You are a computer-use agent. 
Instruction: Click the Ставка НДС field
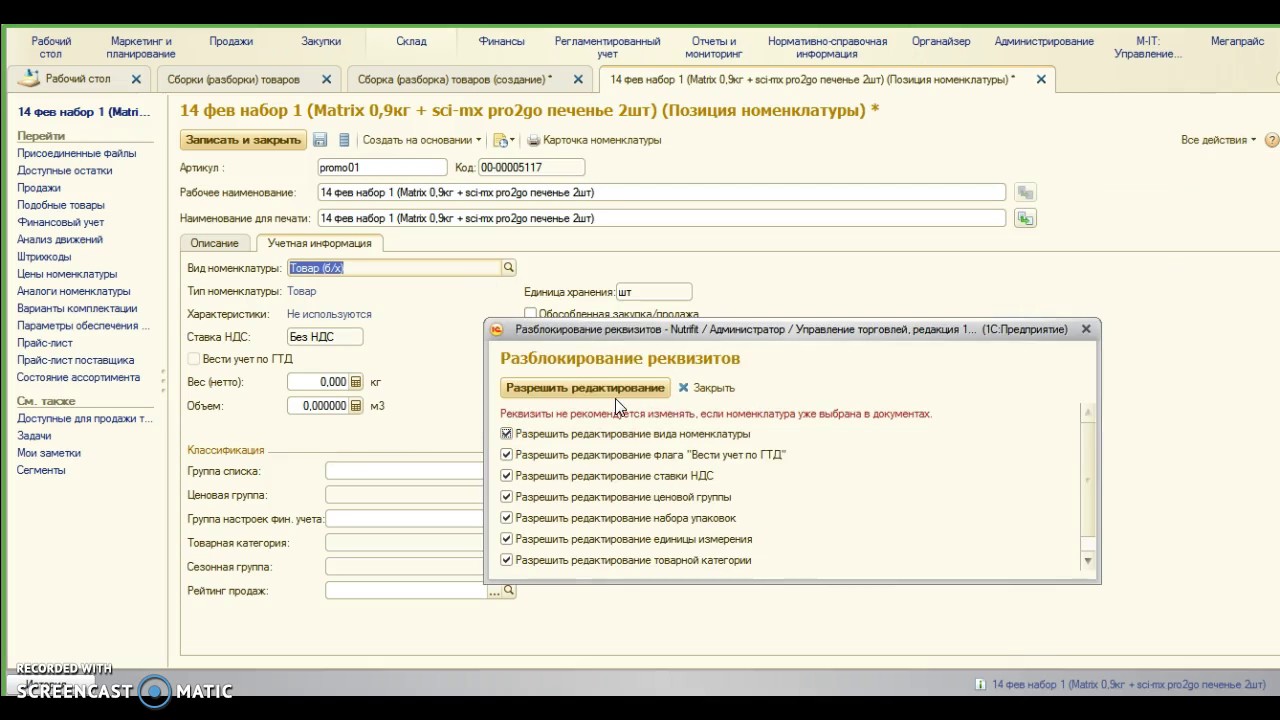[x=325, y=337]
